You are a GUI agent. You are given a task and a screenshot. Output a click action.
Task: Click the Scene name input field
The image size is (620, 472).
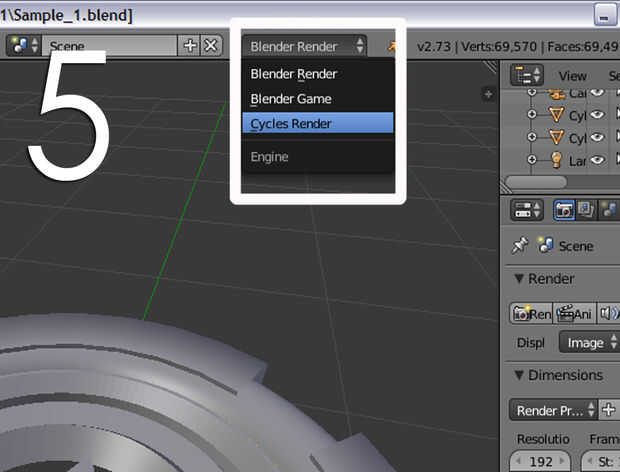[x=110, y=46]
